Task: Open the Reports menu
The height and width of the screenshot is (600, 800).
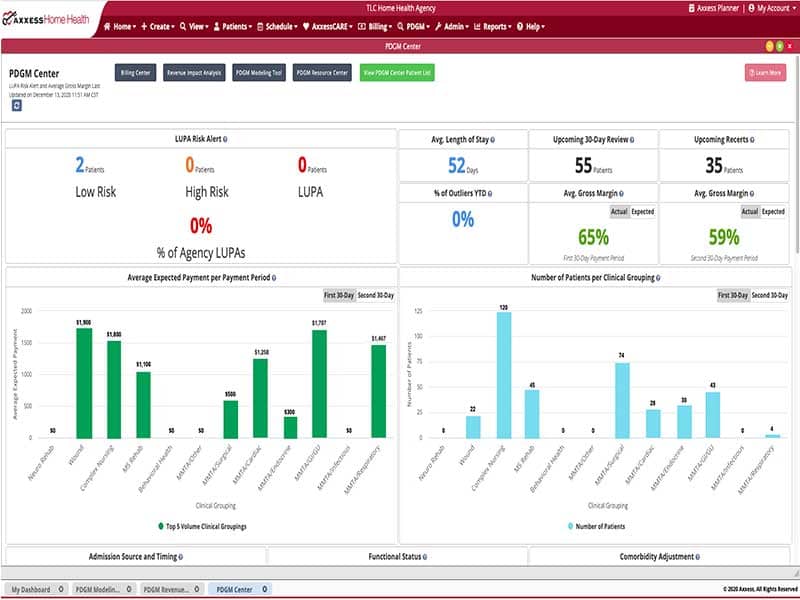Action: (497, 27)
